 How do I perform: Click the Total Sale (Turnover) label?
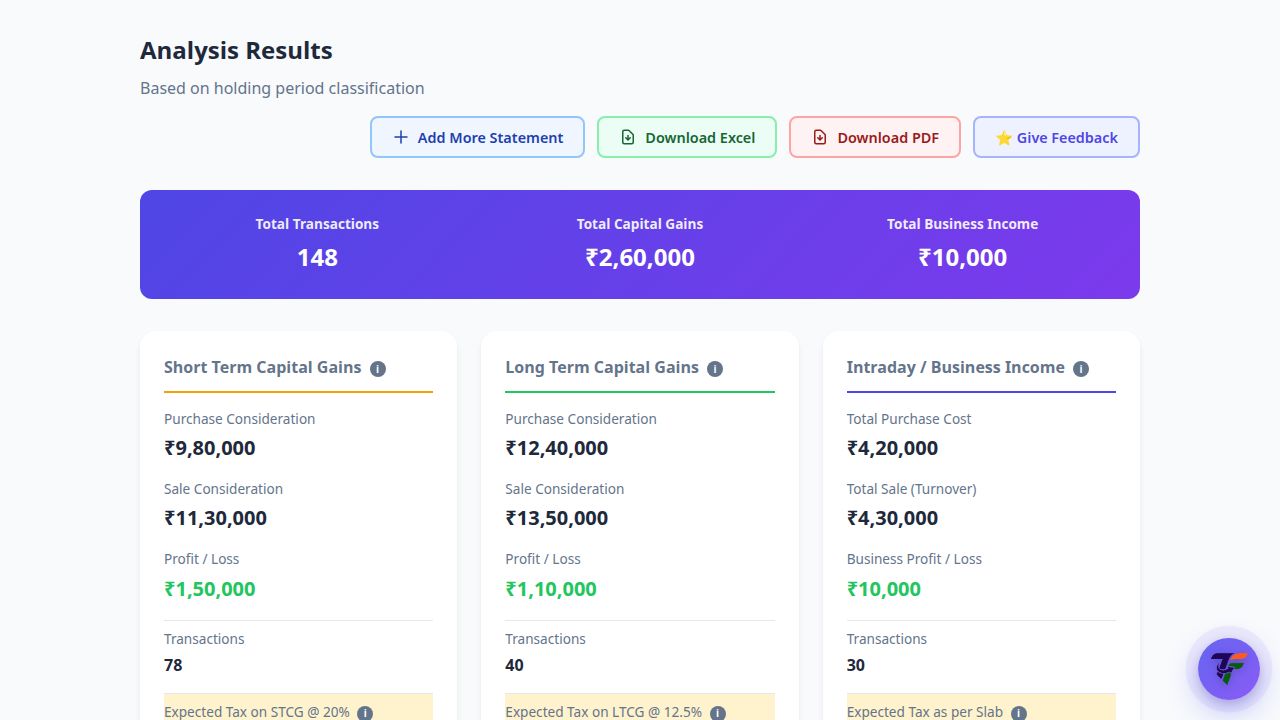(x=912, y=489)
